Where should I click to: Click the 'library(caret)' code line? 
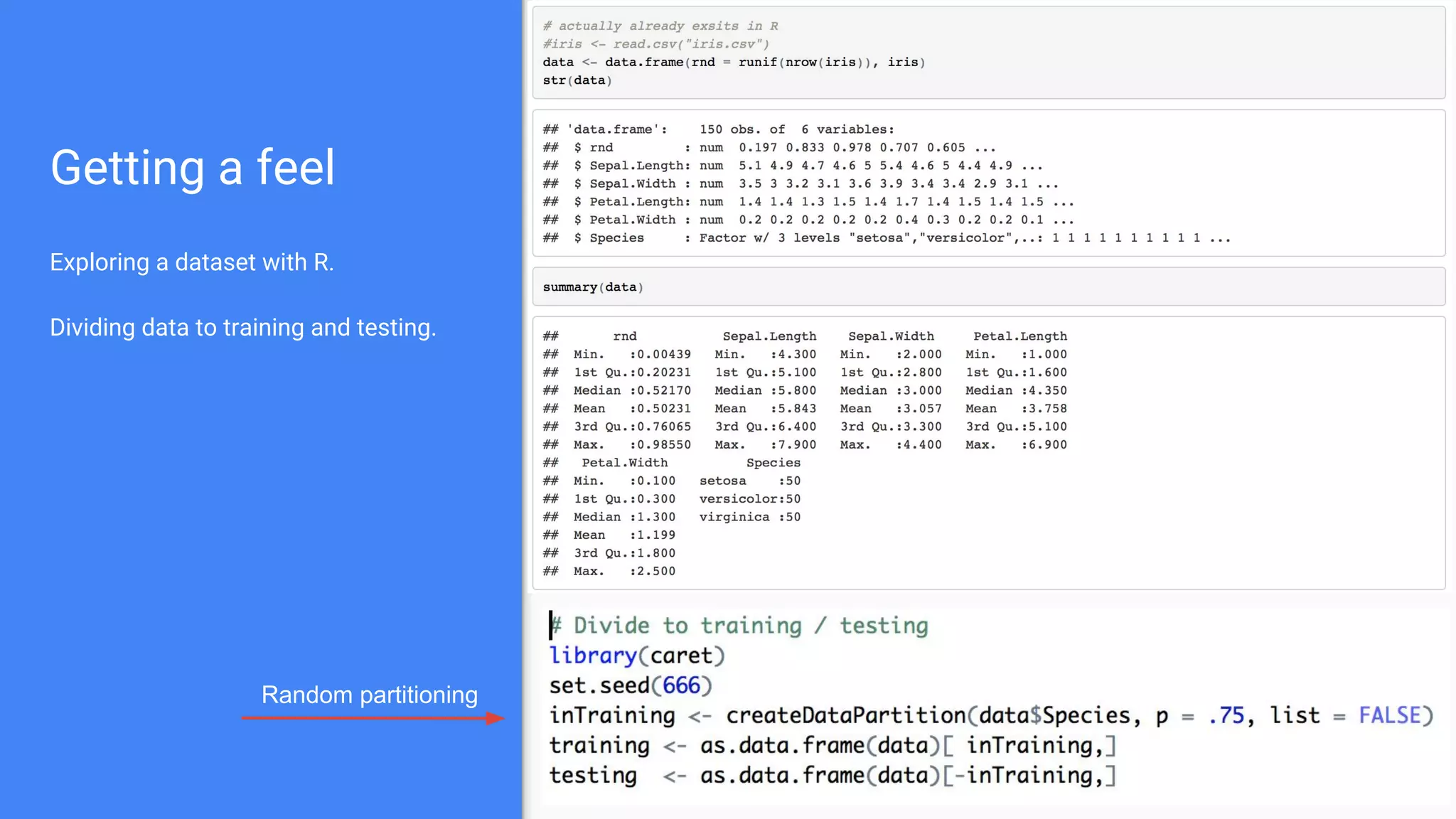tap(637, 655)
